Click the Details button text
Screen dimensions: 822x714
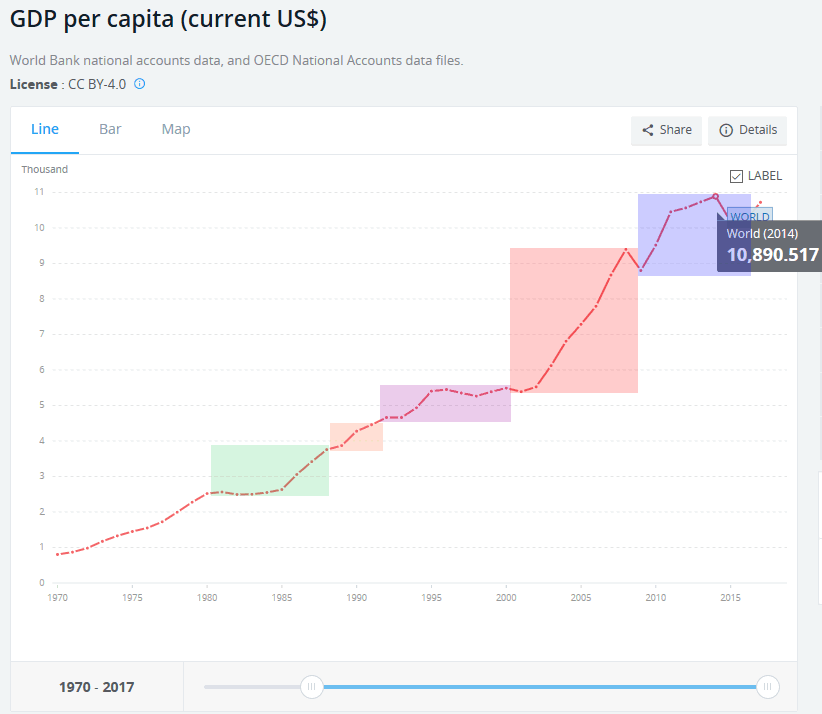click(757, 130)
